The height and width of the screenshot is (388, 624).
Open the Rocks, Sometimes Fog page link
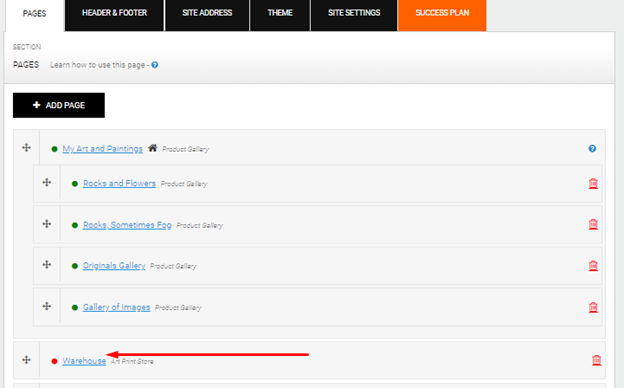(127, 225)
